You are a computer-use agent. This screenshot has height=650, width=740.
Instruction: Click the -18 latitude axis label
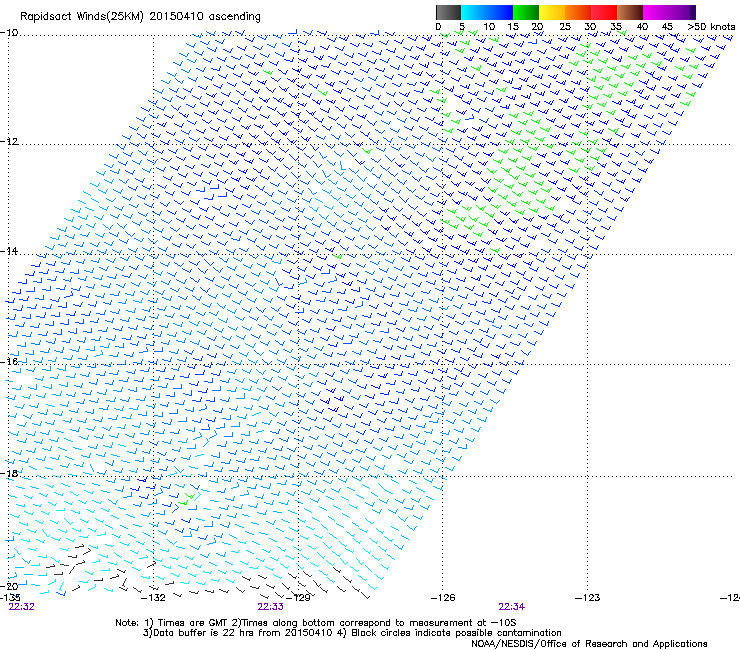click(9, 473)
